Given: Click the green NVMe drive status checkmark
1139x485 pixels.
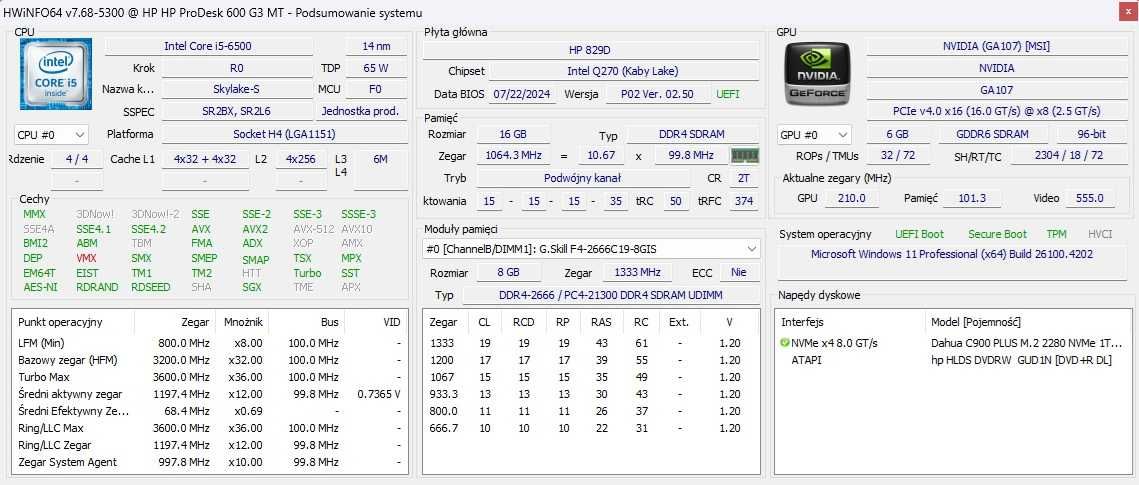Looking at the screenshot, I should [785, 343].
